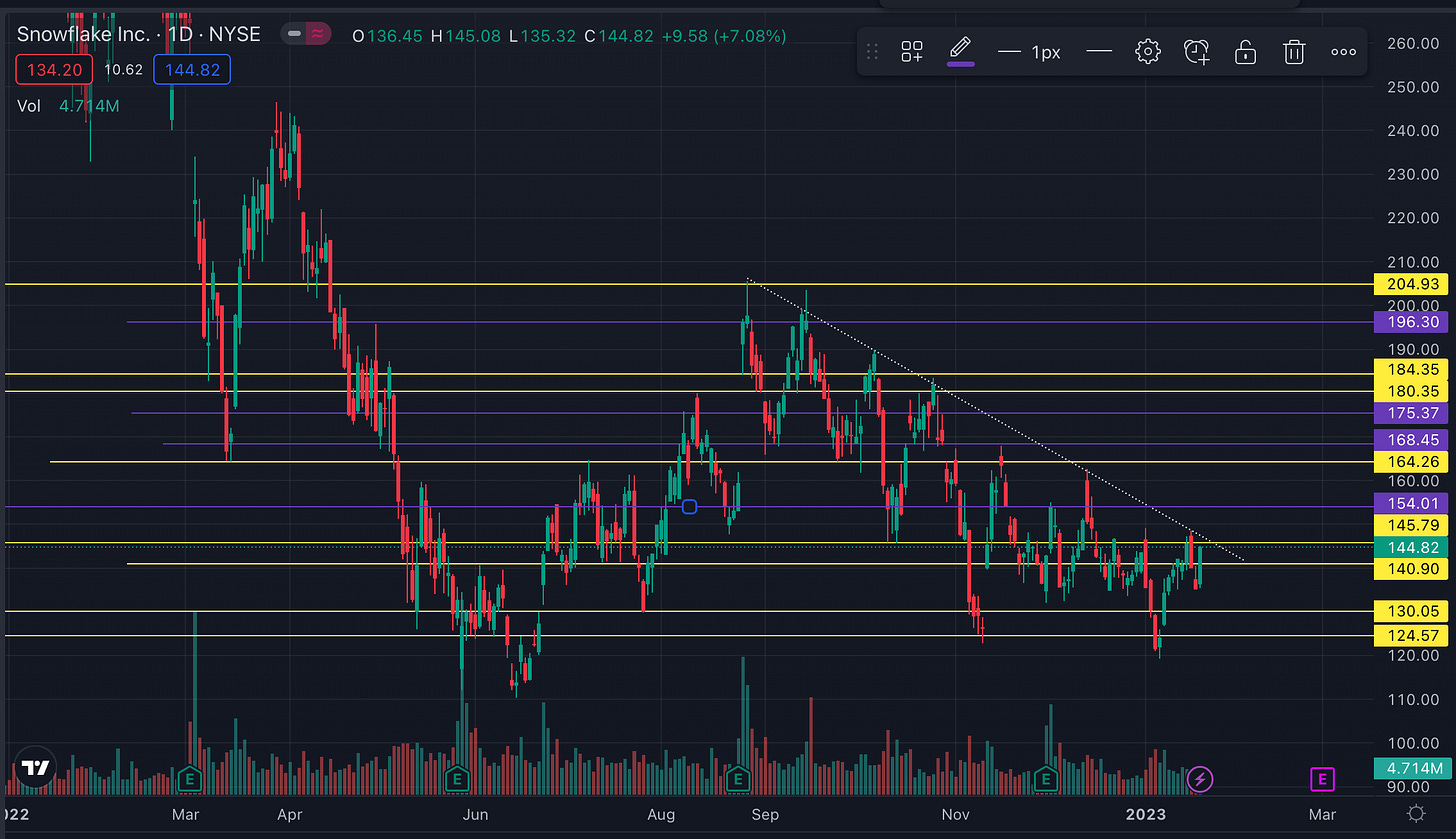Click the red 134.20 sell price button
Screen dimensions: 1456x839
[54, 70]
